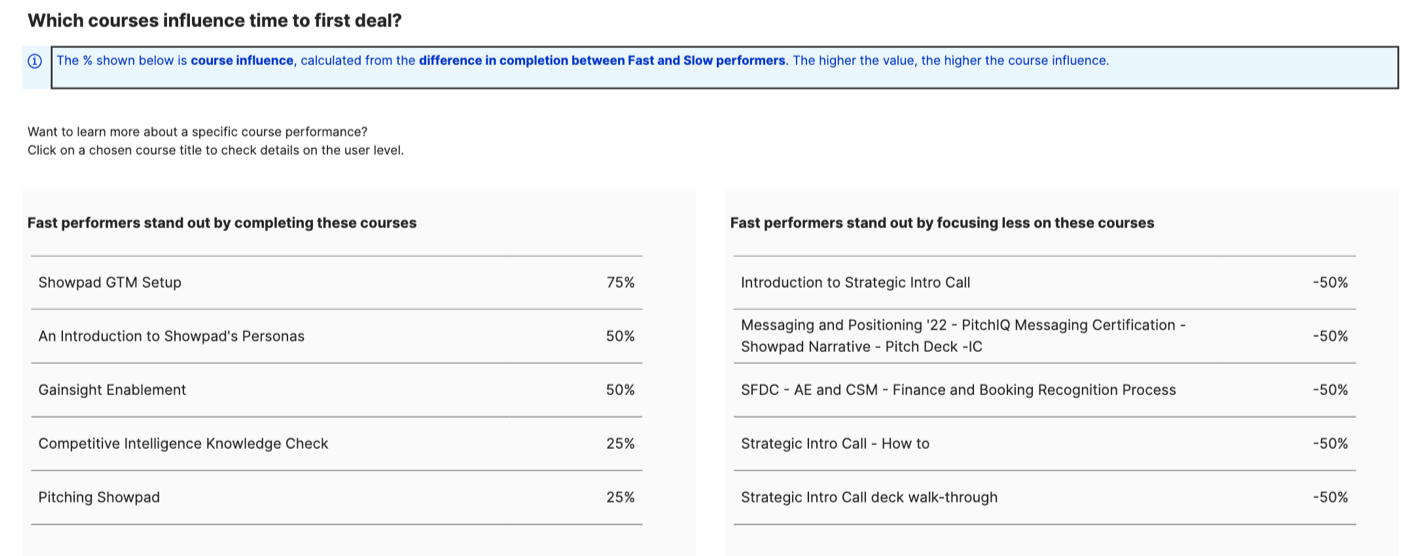1410x556 pixels.
Task: Click 'Fast performers stand out by completing' header
Action: (x=222, y=223)
